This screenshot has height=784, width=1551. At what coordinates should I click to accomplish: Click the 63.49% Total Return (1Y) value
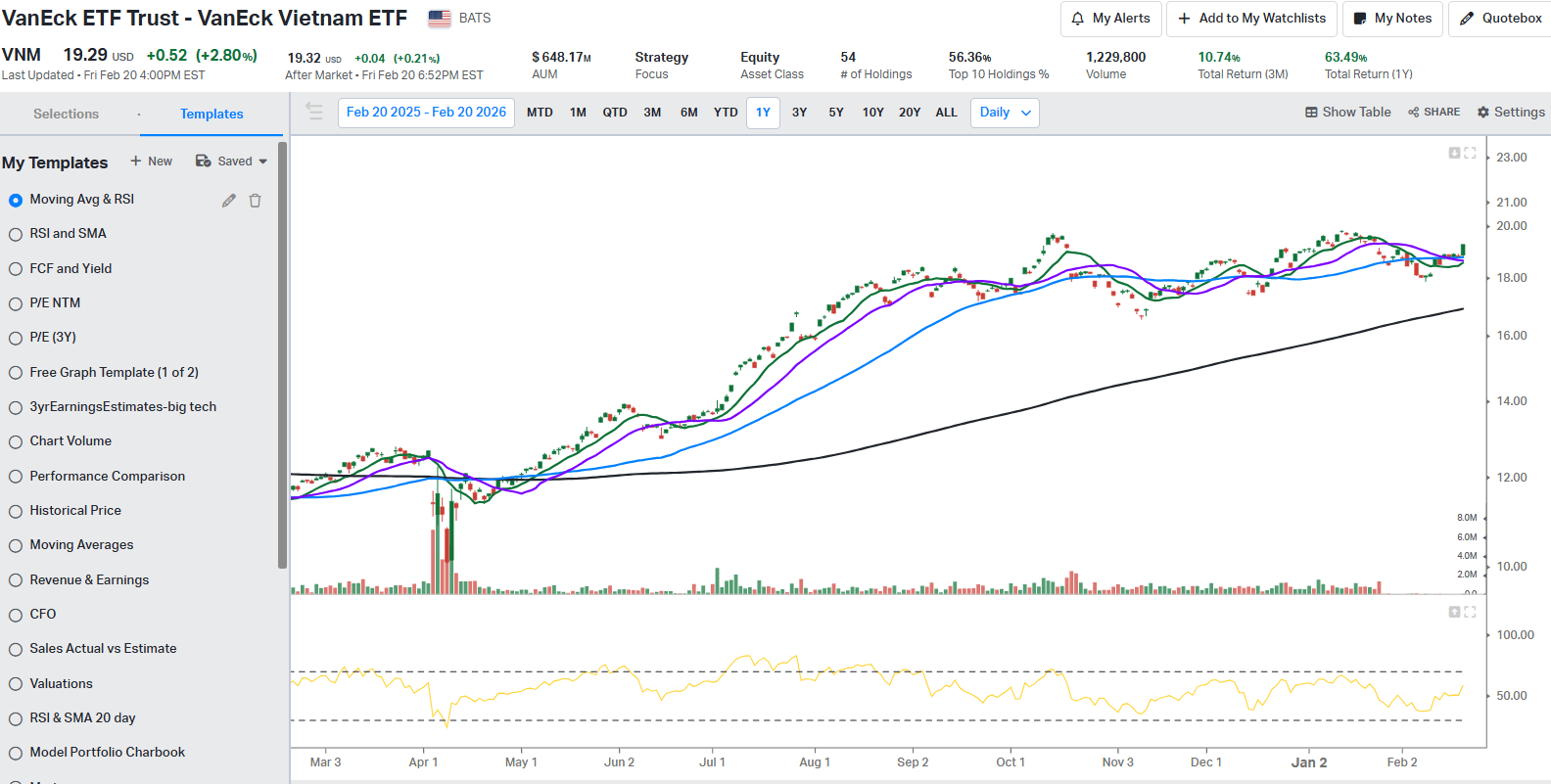pos(1346,58)
